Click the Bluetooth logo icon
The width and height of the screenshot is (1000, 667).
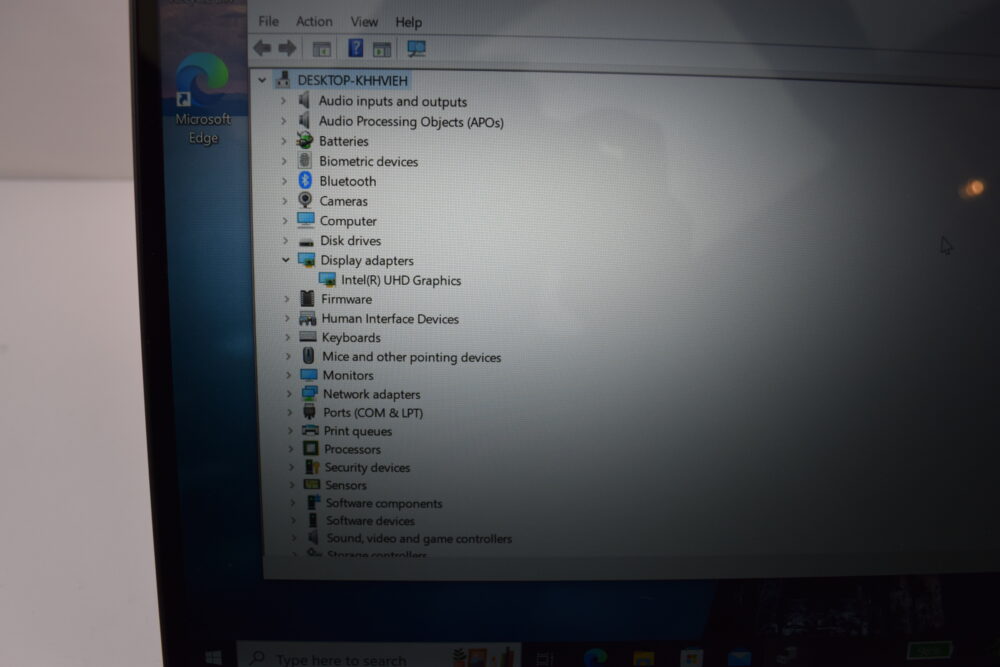(x=305, y=180)
